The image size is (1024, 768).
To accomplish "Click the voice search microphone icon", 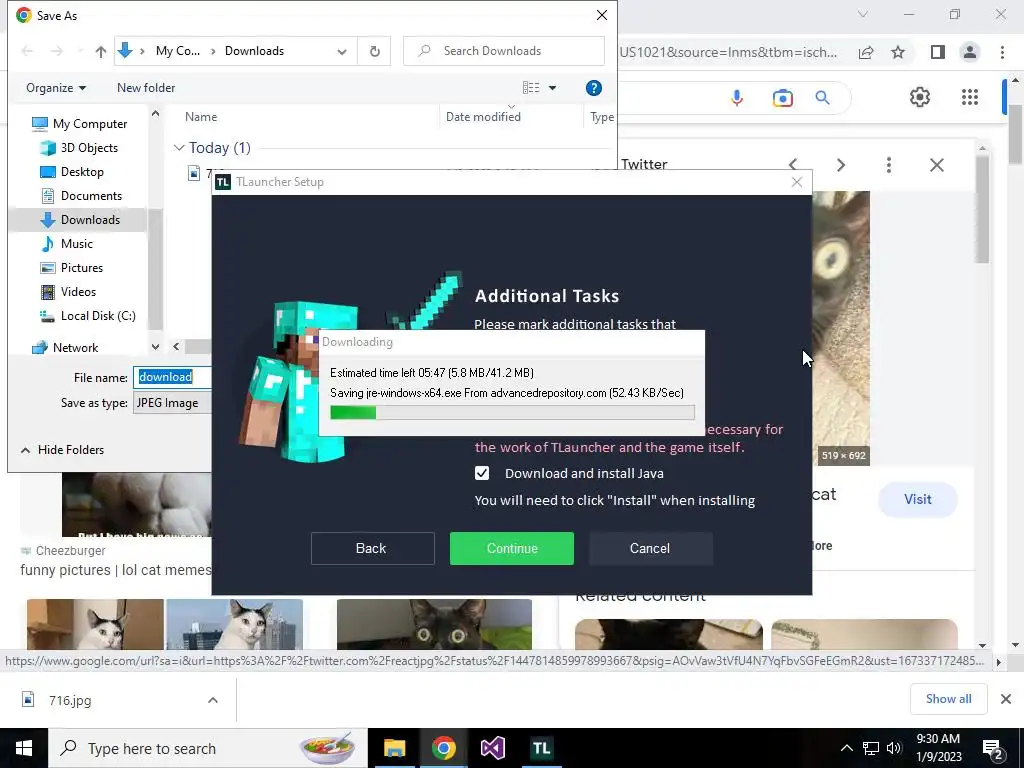I will click(x=737, y=98).
